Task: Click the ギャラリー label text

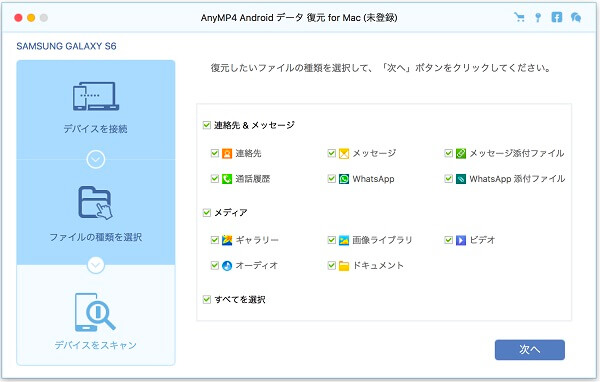Action: [257, 240]
